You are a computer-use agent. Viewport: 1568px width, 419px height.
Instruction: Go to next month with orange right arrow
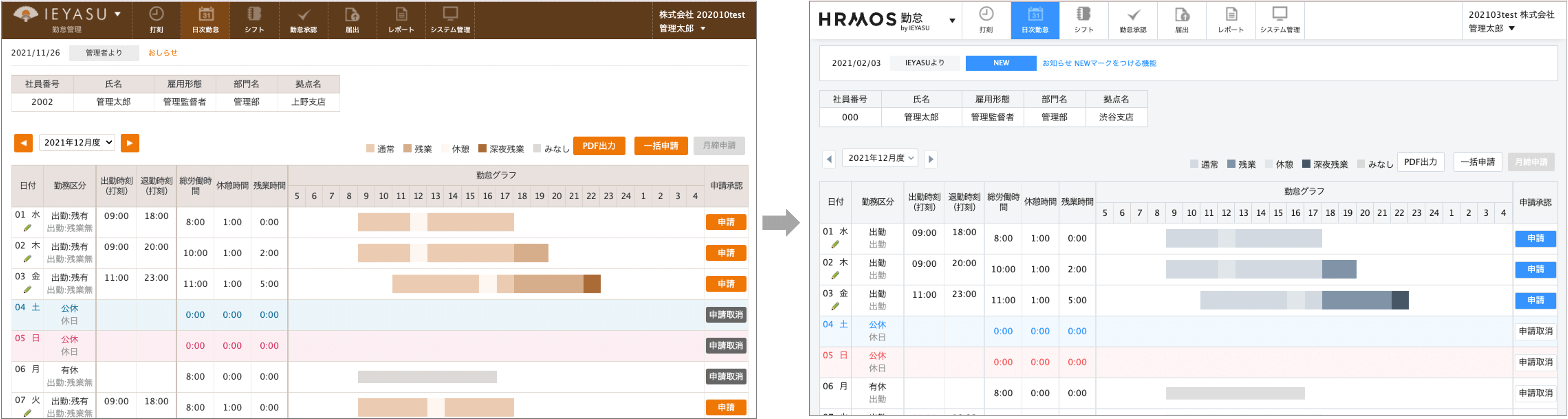click(x=130, y=143)
